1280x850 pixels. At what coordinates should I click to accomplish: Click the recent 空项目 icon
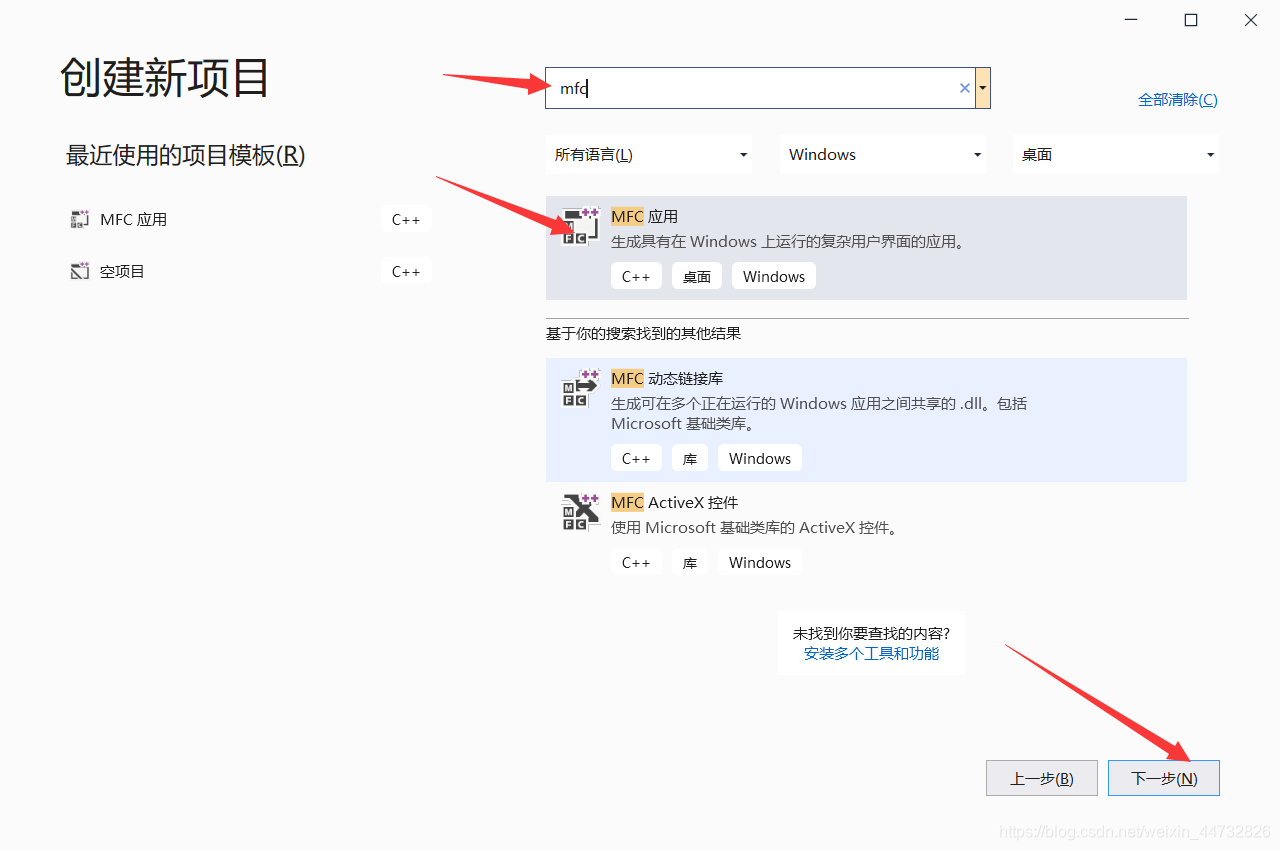[x=80, y=271]
